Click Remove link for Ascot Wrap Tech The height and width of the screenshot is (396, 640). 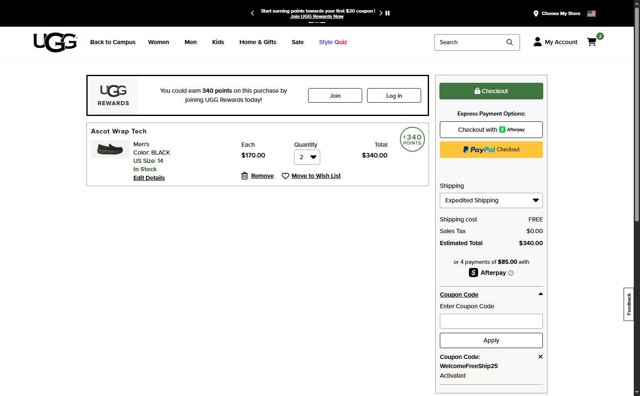tap(262, 176)
